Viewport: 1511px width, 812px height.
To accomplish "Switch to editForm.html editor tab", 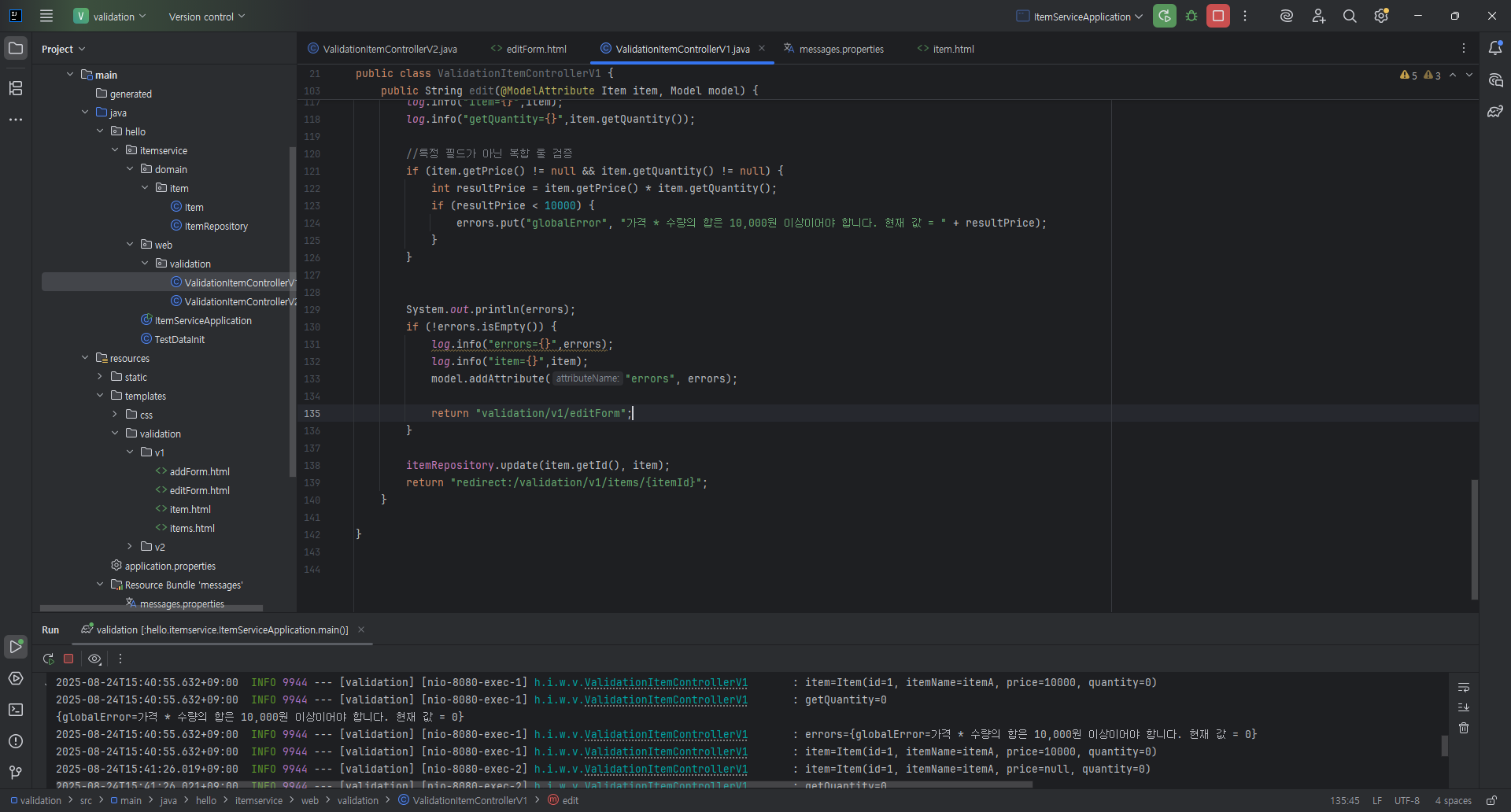I will (529, 49).
